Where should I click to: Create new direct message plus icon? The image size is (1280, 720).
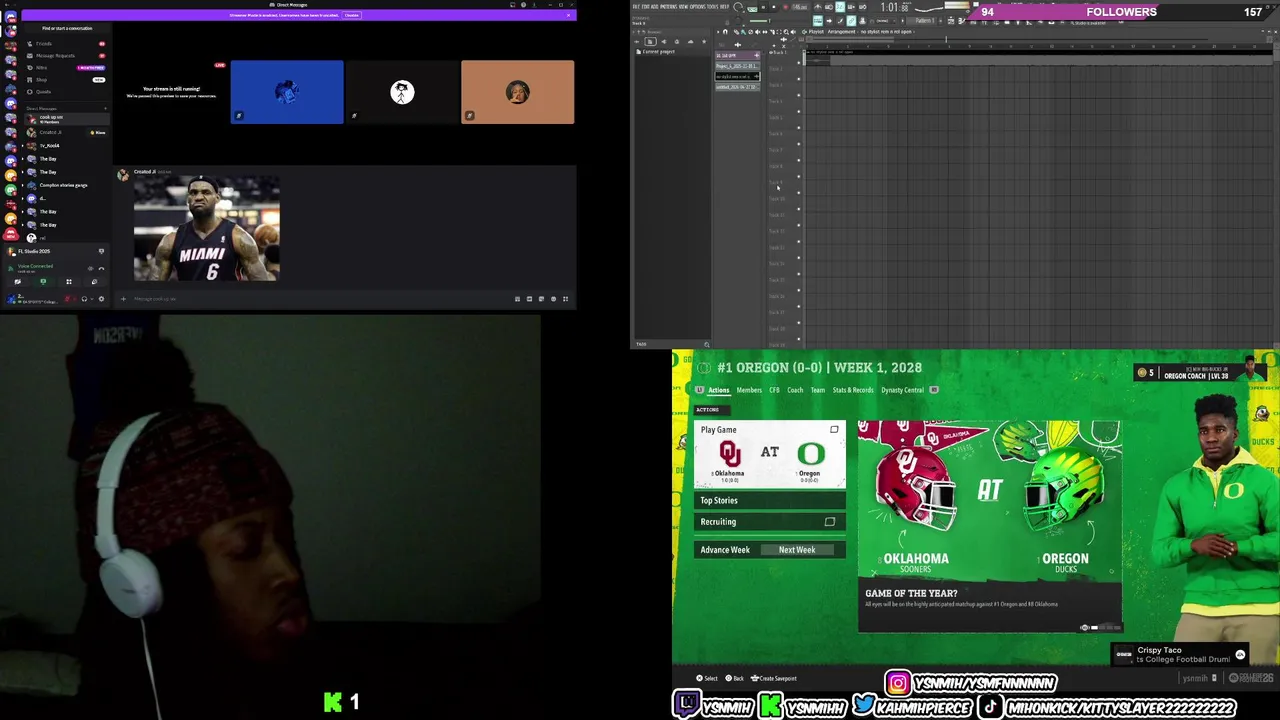105,108
